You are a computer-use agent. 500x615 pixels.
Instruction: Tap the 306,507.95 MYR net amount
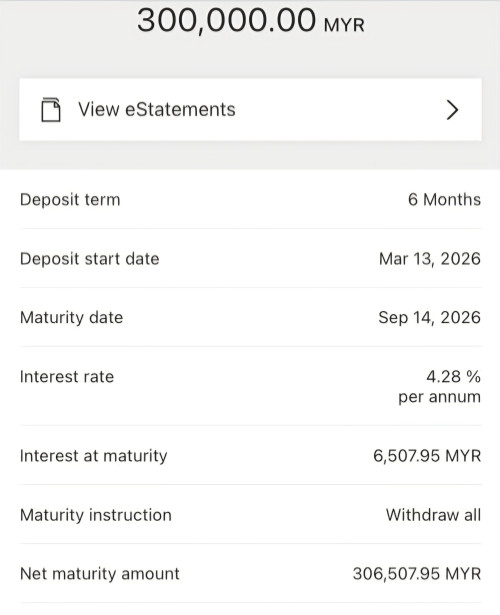coord(417,574)
